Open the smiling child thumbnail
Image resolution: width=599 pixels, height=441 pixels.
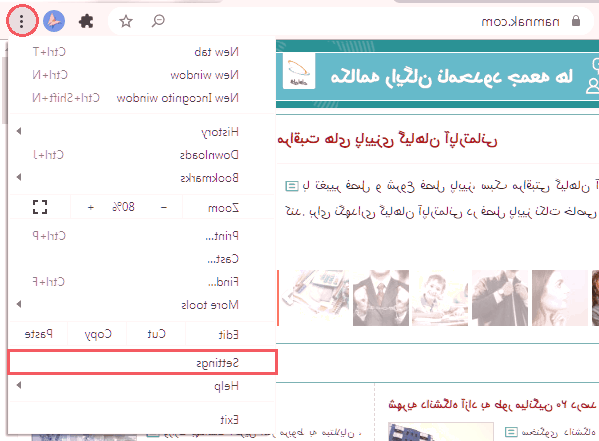440,298
